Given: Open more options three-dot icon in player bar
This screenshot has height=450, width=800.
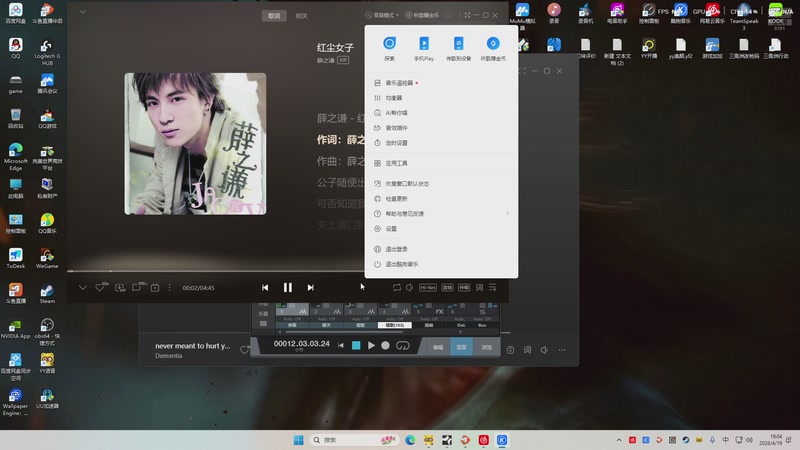Looking at the screenshot, I should pos(169,288).
